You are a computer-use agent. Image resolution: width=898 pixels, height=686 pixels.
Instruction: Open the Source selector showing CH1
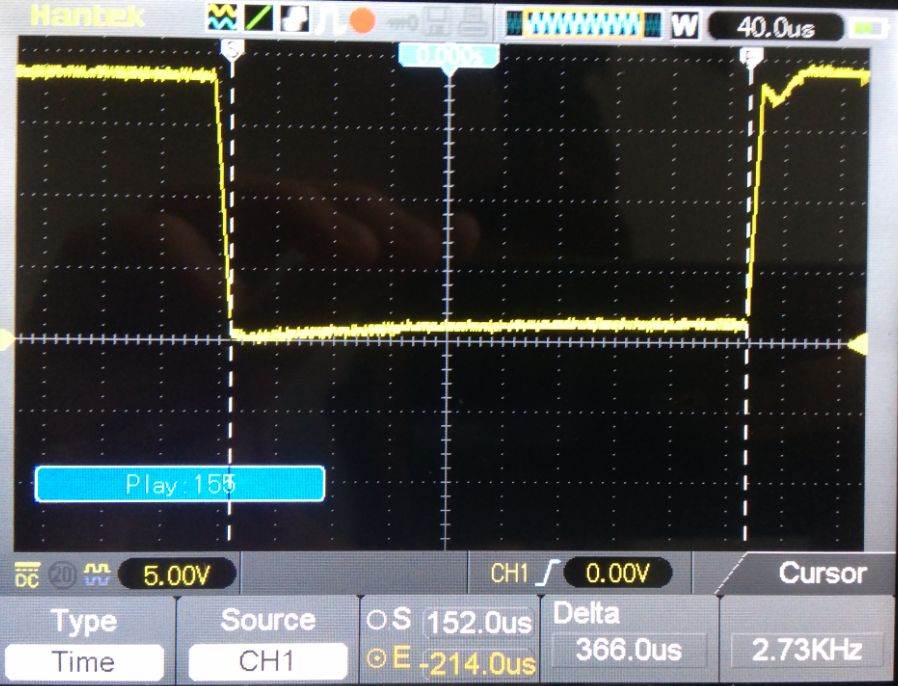267,661
